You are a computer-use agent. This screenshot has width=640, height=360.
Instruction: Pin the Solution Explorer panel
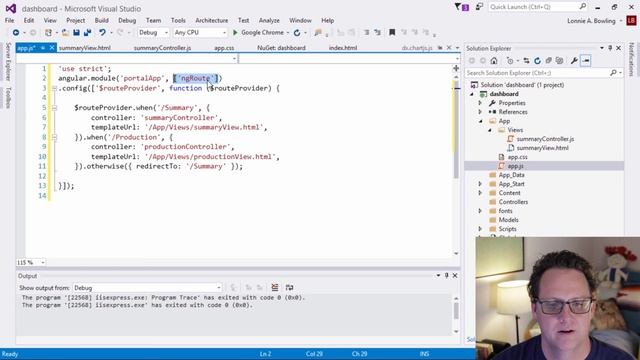coord(610,48)
